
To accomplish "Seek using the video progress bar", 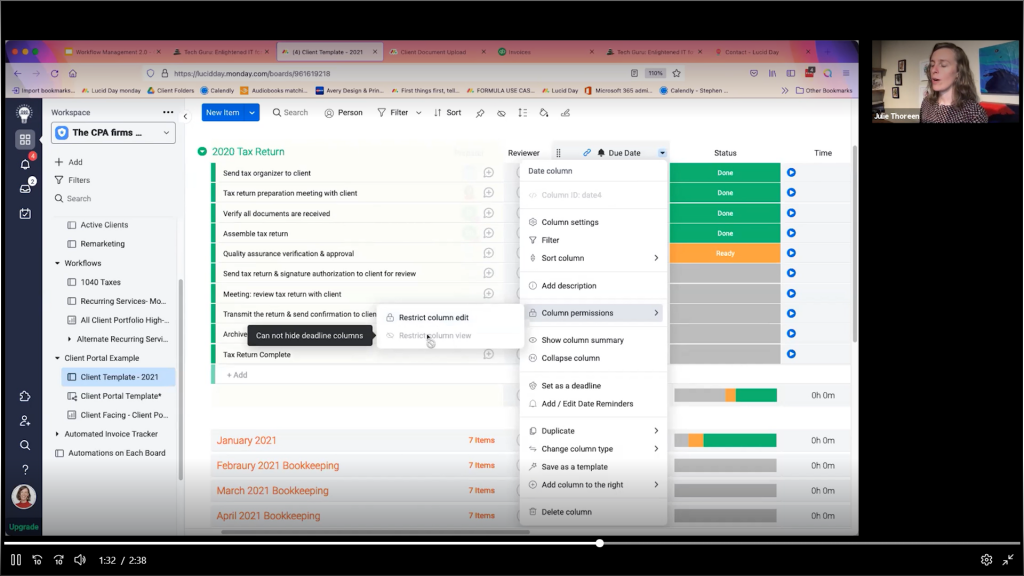I will pos(512,543).
